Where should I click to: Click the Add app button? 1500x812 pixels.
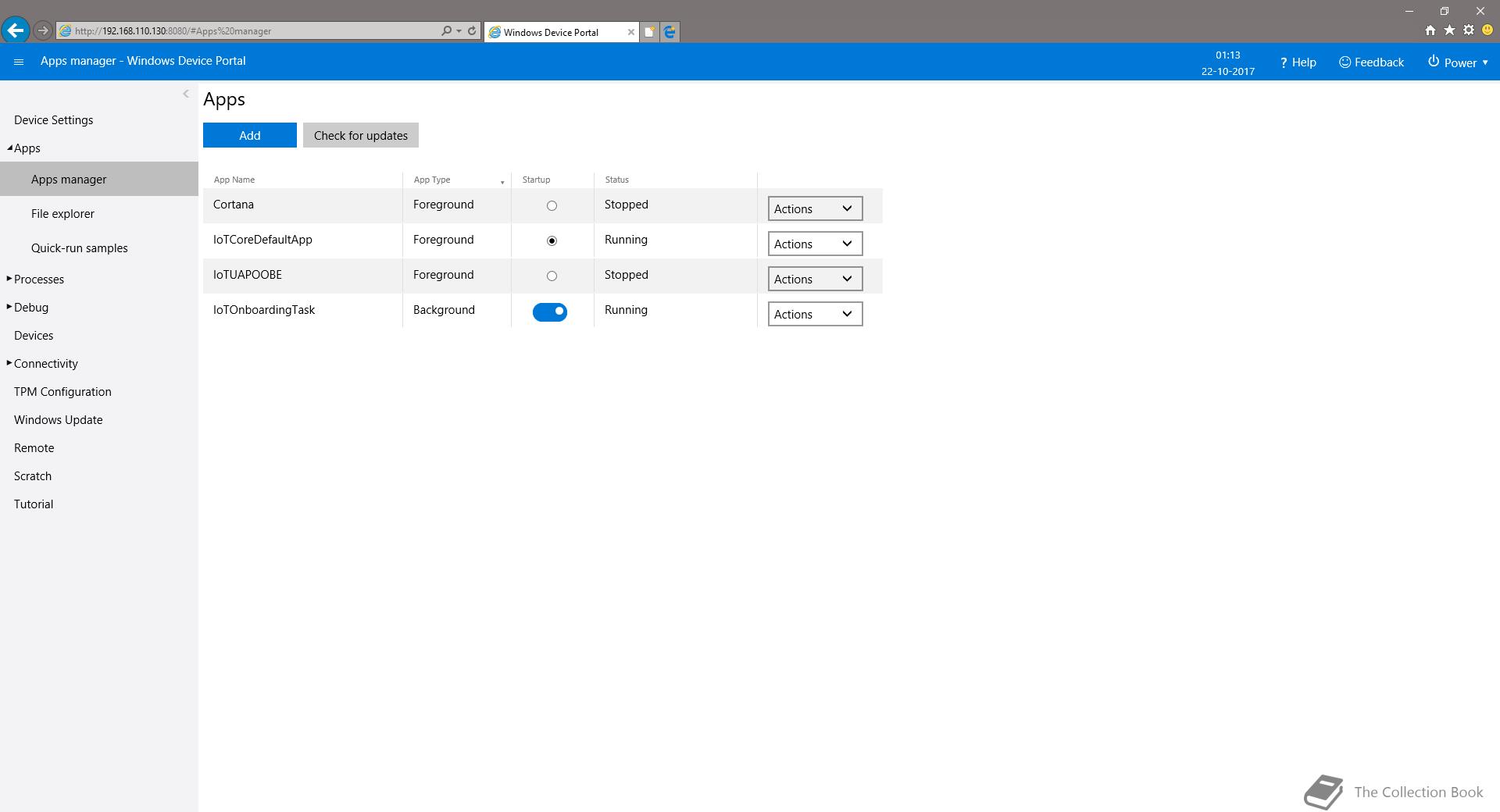[250, 135]
